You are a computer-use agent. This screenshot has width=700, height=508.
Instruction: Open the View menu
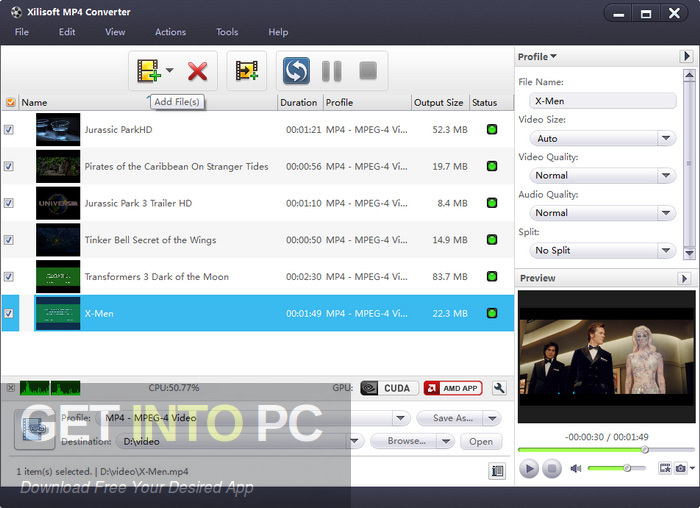click(x=115, y=32)
